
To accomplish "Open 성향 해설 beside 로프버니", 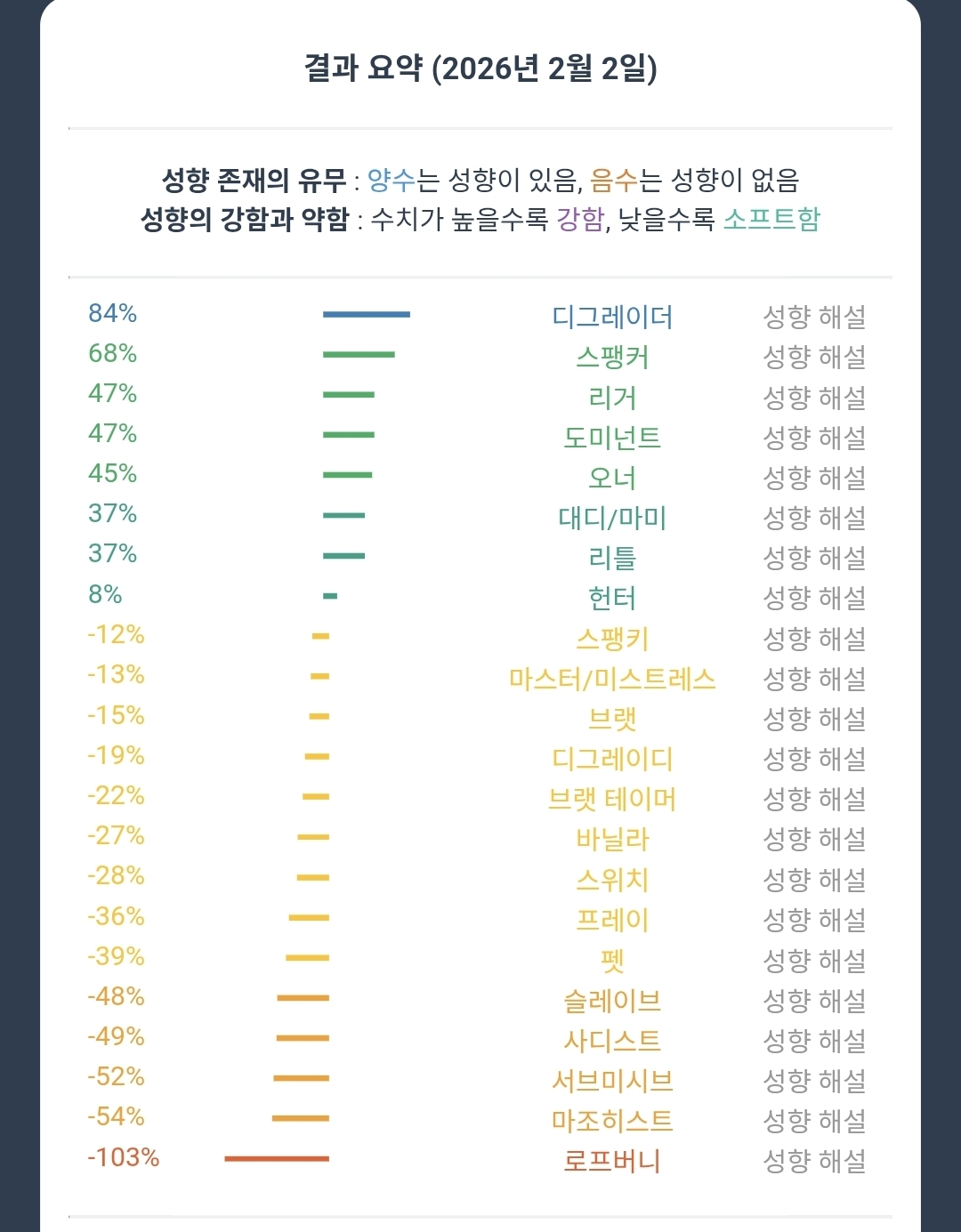I will click(x=814, y=1161).
